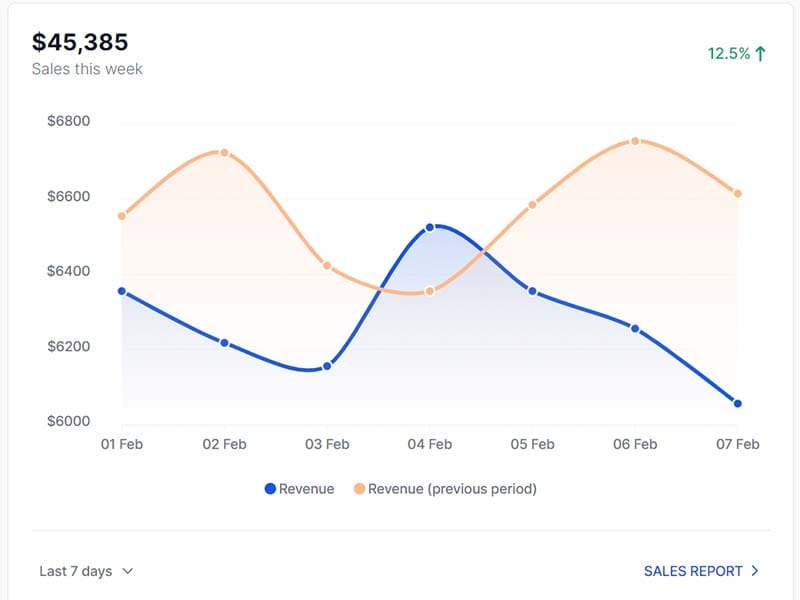Image resolution: width=800 pixels, height=600 pixels.
Task: Click the 04 Feb x-axis label
Action: (429, 444)
